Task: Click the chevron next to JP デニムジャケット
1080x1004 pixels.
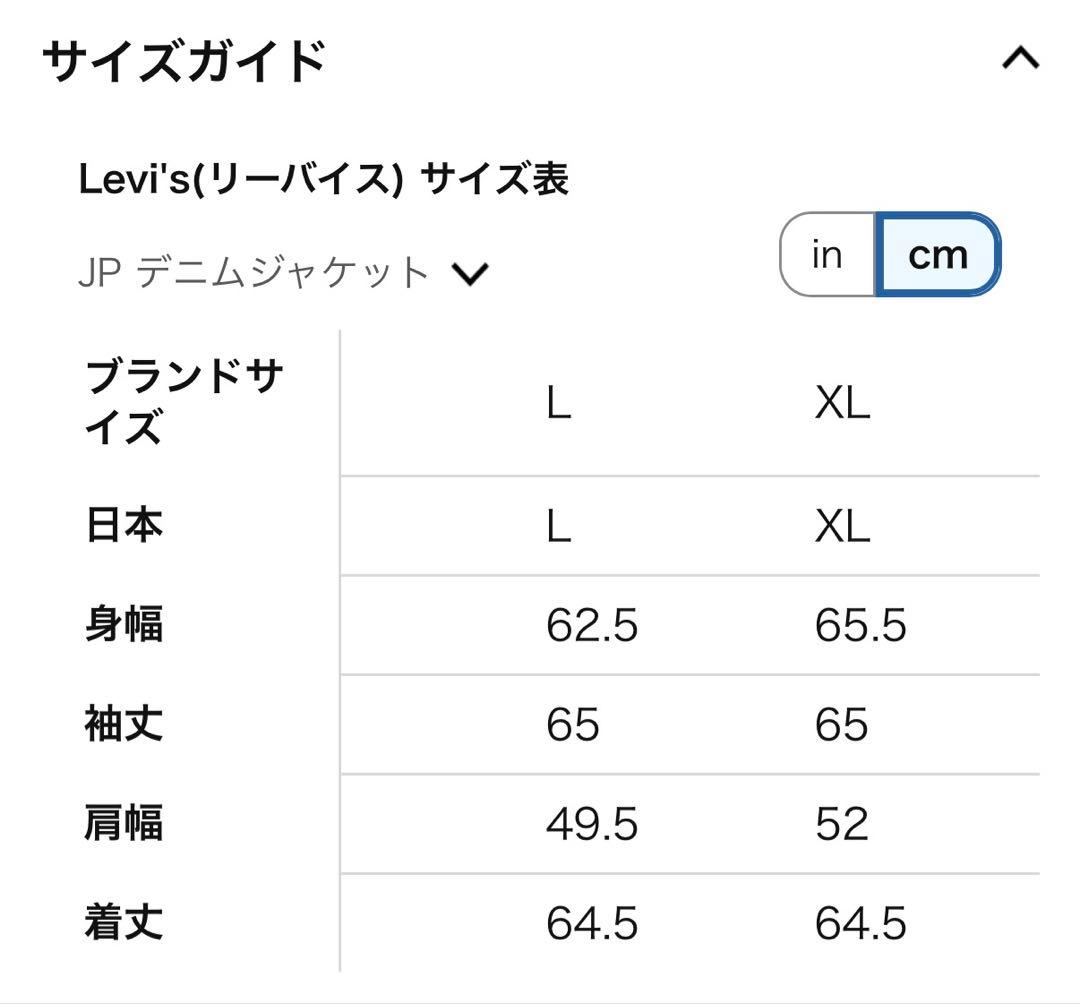Action: [x=471, y=271]
